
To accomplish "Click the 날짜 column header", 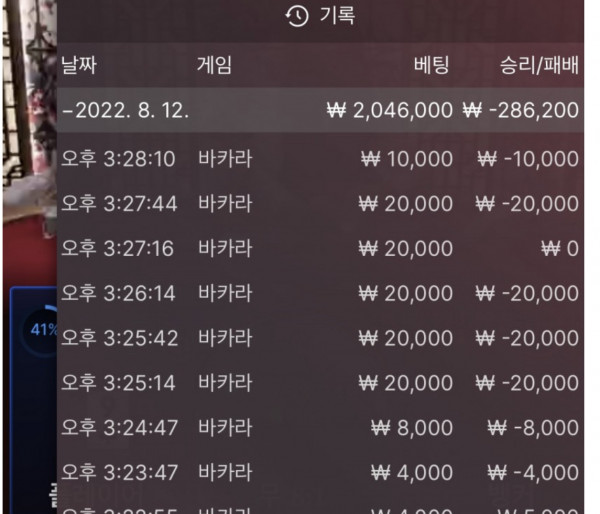I will (x=79, y=65).
